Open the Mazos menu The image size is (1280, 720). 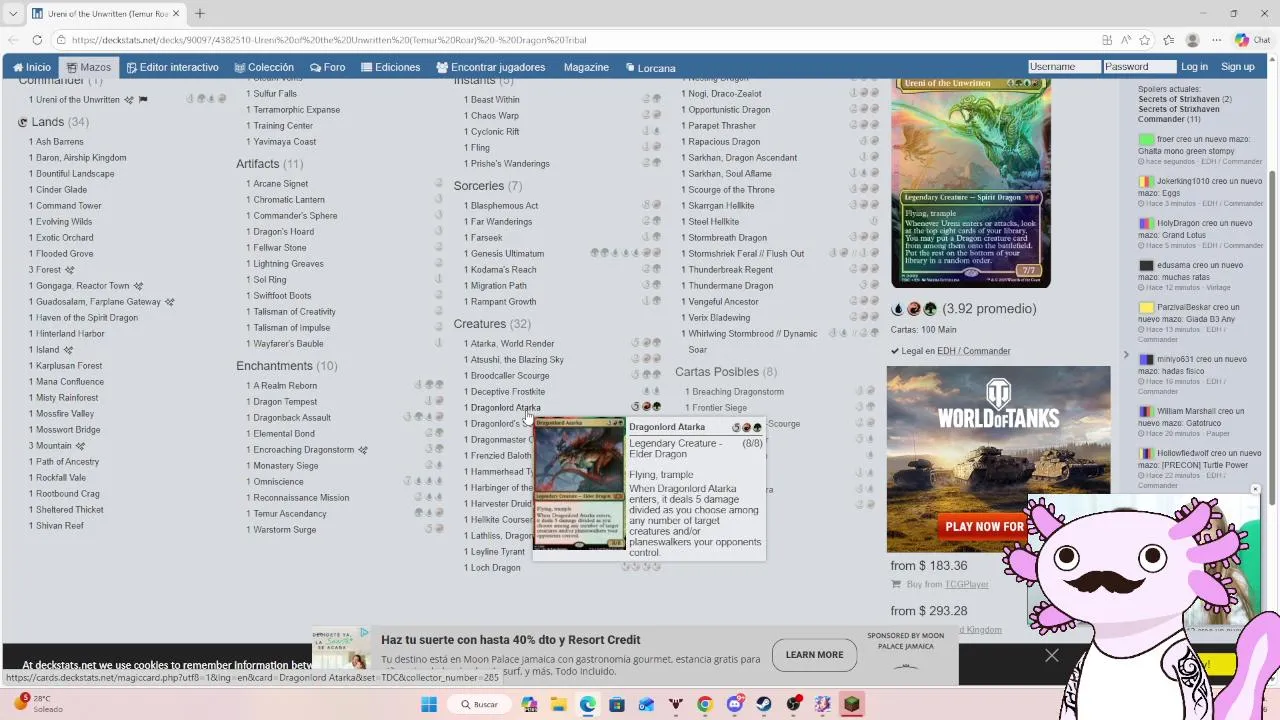click(x=89, y=67)
